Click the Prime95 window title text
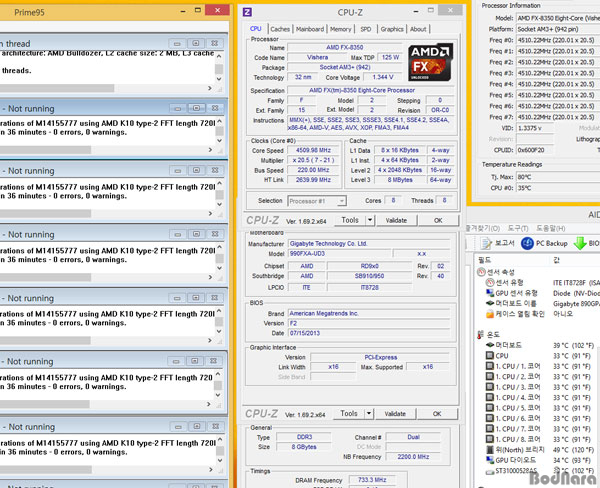 (29, 13)
